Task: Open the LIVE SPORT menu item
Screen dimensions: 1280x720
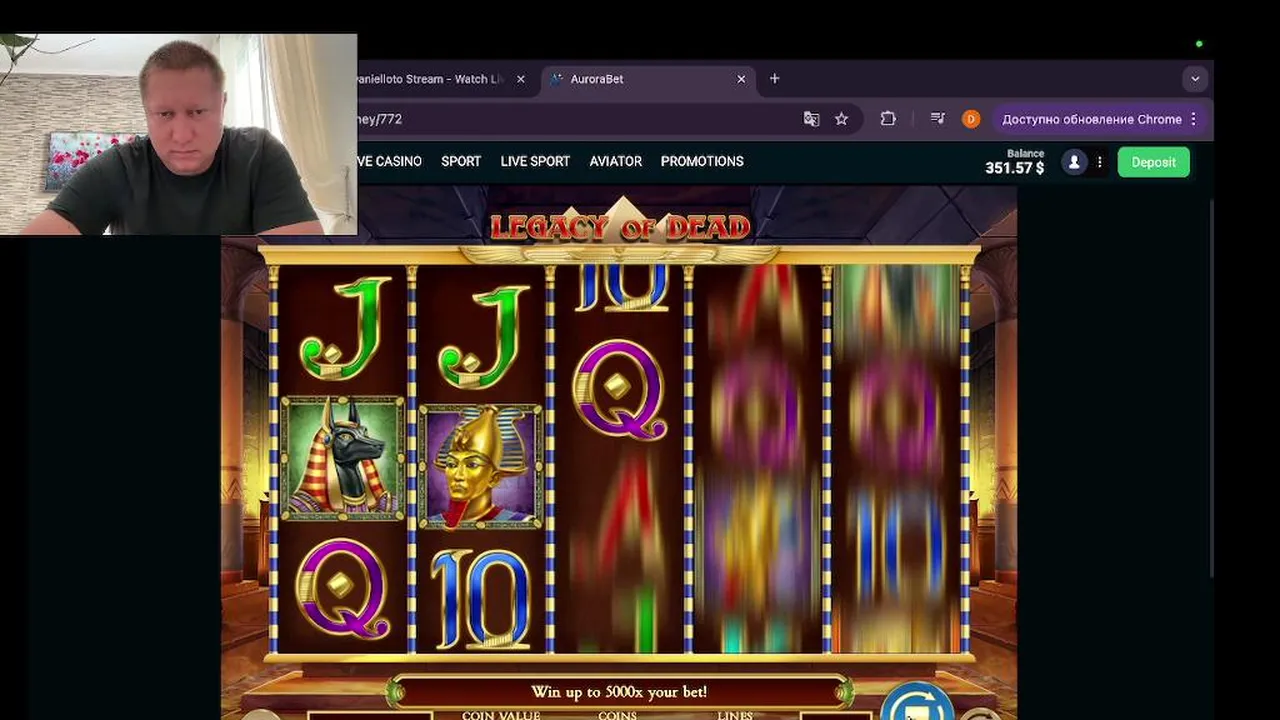Action: (x=535, y=161)
